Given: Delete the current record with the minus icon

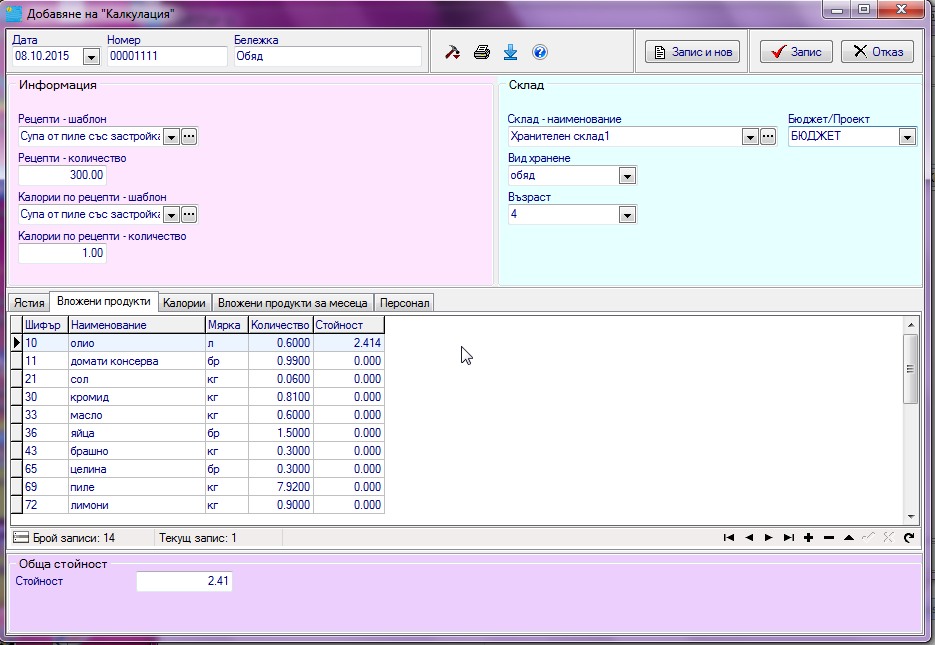Looking at the screenshot, I should 829,538.
